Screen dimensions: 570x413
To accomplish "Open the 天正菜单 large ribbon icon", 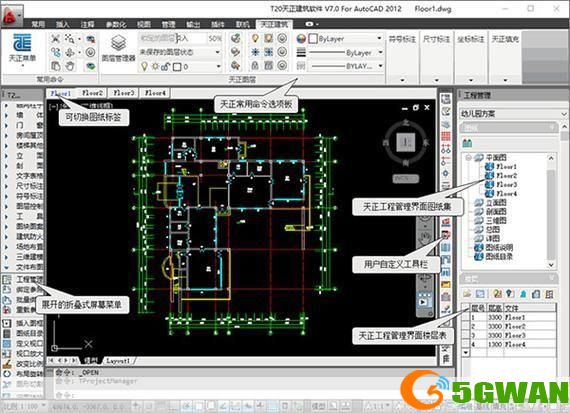I will click(22, 48).
